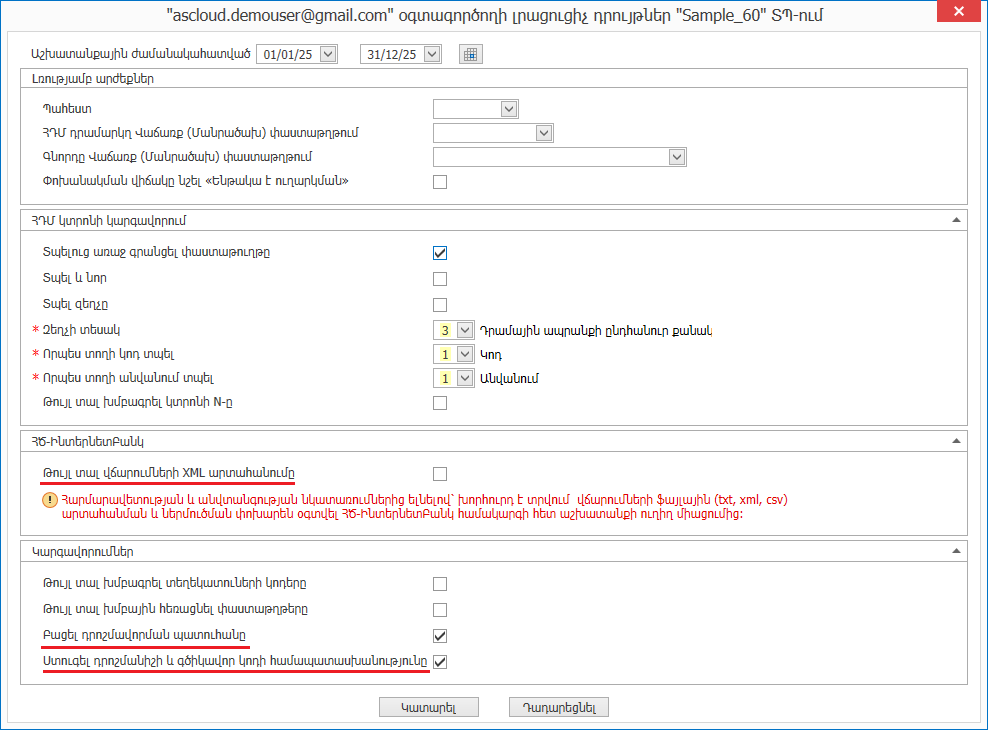The height and width of the screenshot is (730, 988).
Task: Open the ՀԴՄ դրամարկղ Վաճառք dropdown
Action: click(544, 133)
